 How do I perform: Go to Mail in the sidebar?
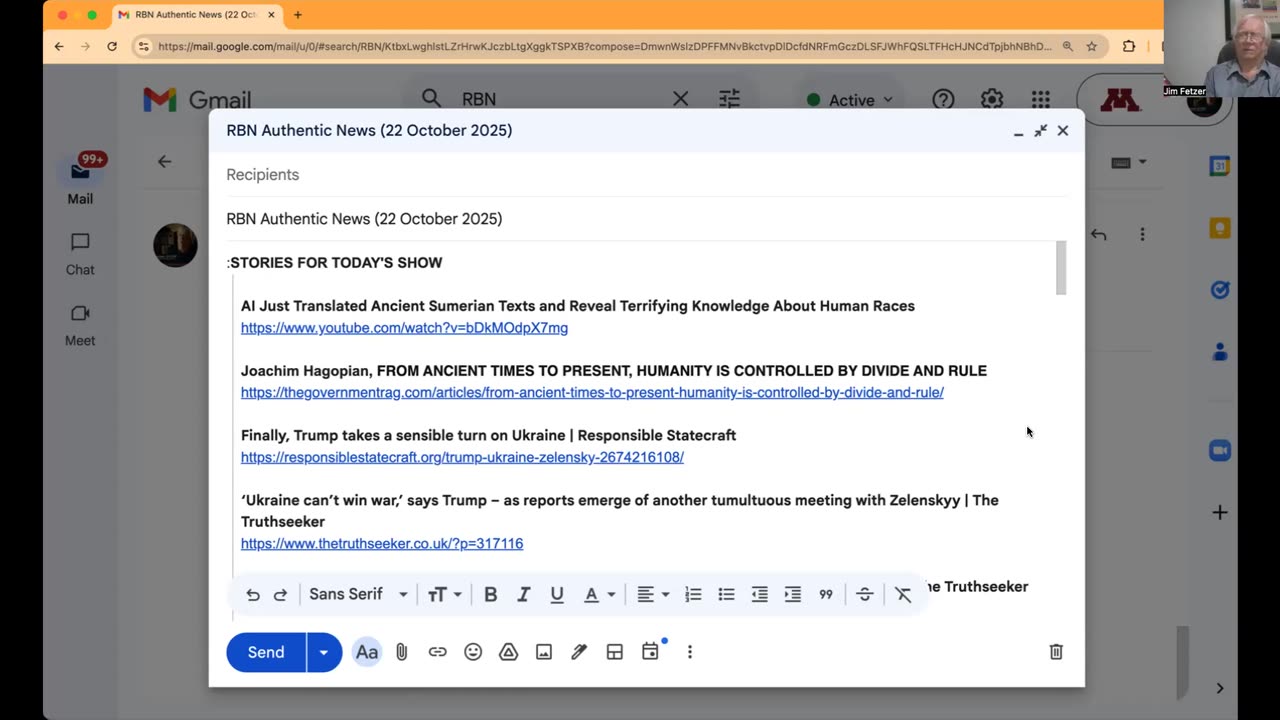coord(80,180)
